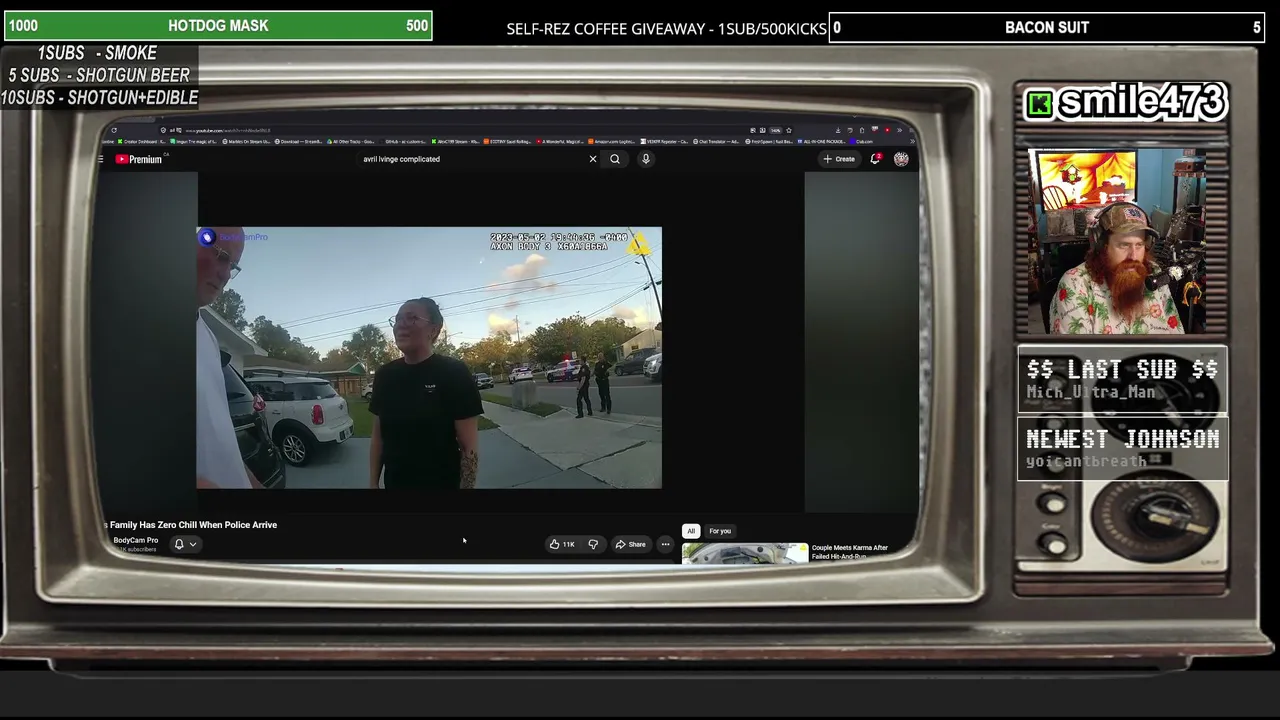
Task: Clear the YouTube search query
Action: (x=593, y=159)
